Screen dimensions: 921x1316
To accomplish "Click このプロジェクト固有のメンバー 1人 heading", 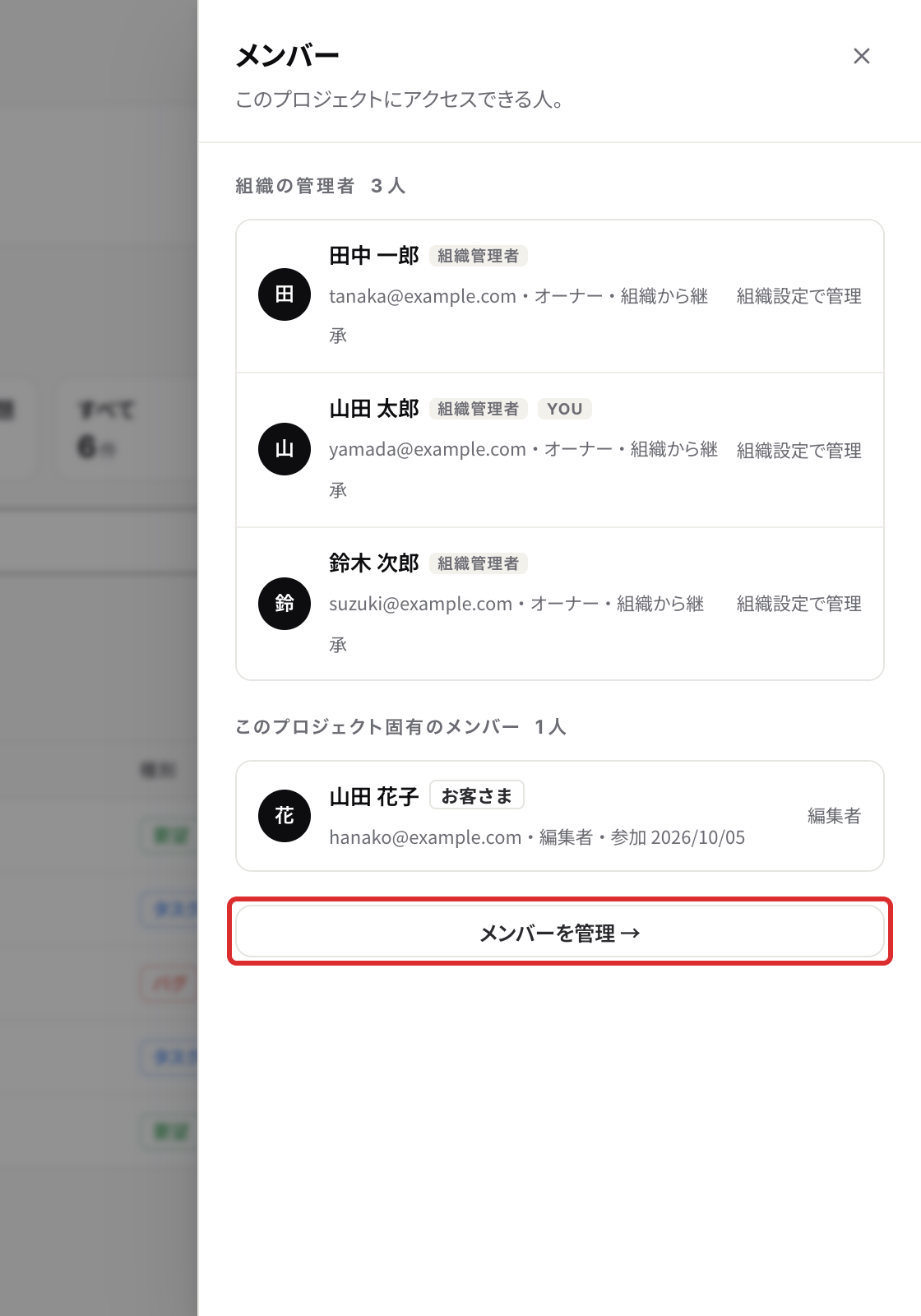I will 401,727.
